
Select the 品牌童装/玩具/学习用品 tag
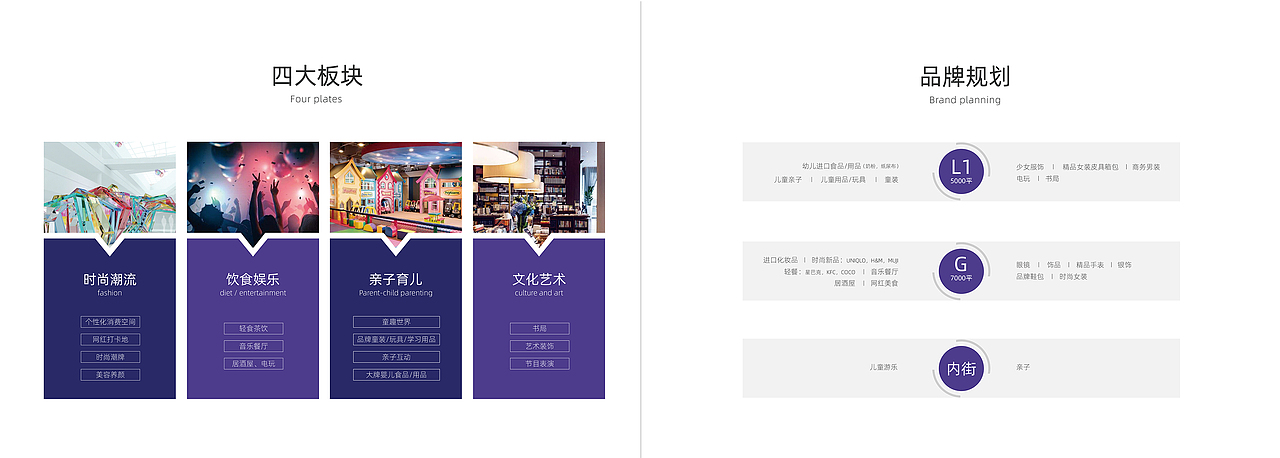click(396, 339)
